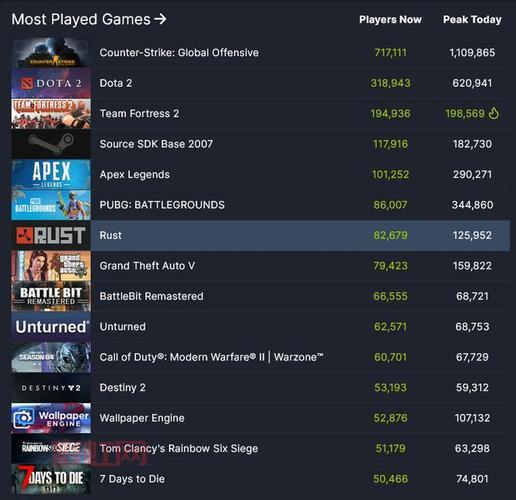This screenshot has height=500, width=516.
Task: Open the Source SDK Base 2007 title
Action: (156, 144)
